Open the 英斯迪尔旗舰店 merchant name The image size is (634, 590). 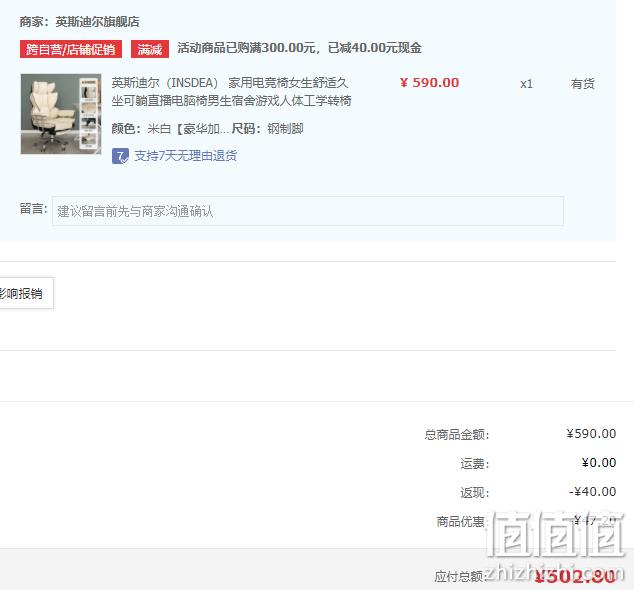(x=97, y=22)
